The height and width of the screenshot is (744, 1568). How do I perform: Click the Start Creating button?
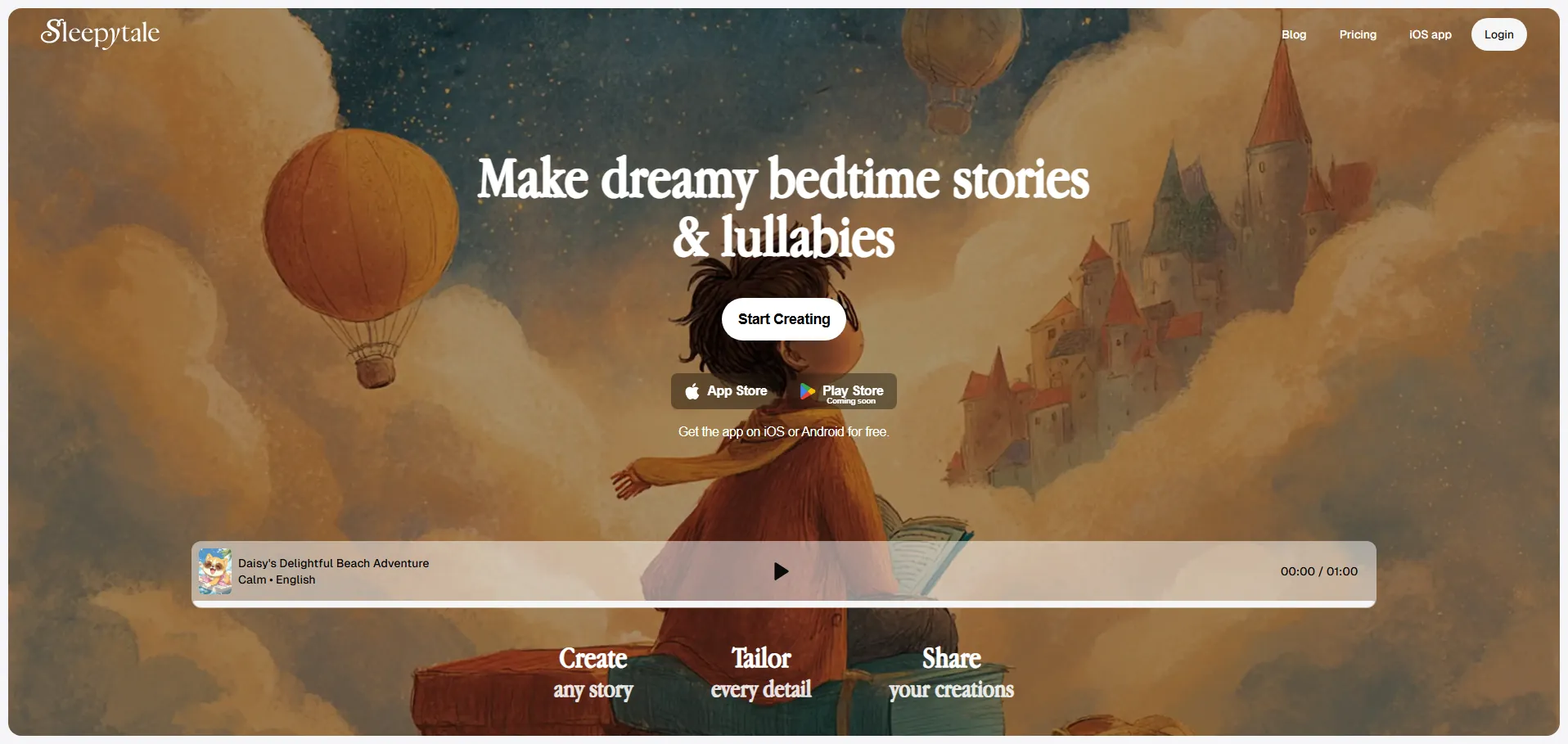(784, 319)
